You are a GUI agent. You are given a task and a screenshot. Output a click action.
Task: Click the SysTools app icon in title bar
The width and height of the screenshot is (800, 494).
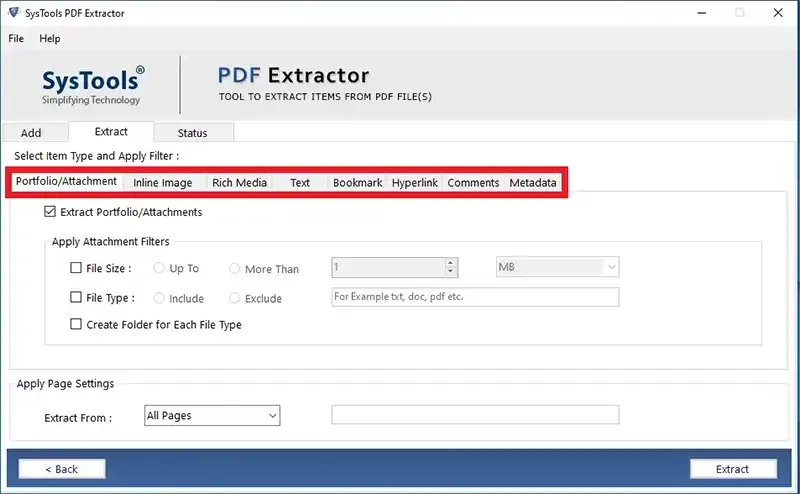13,13
